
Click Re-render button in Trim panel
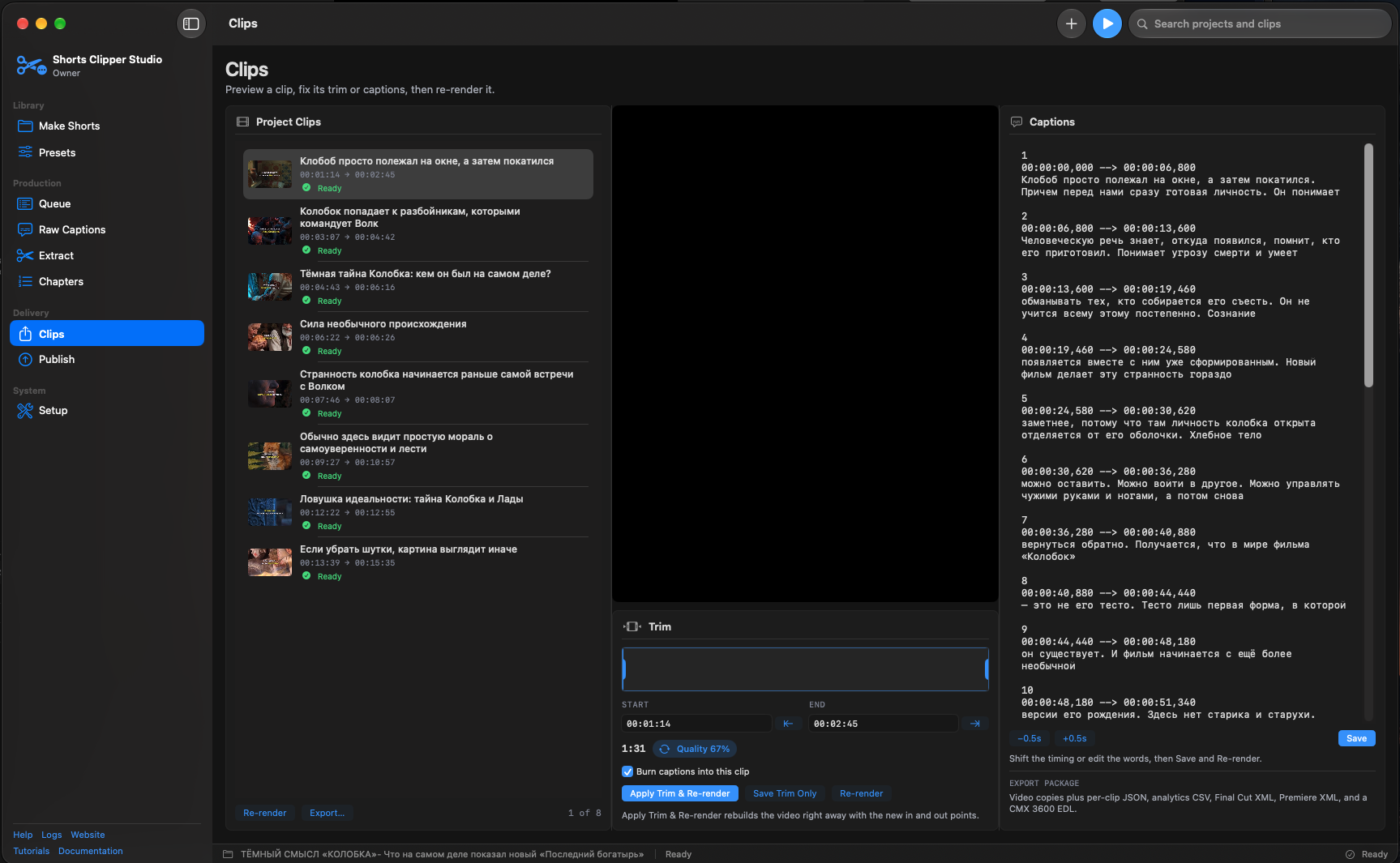coord(861,793)
